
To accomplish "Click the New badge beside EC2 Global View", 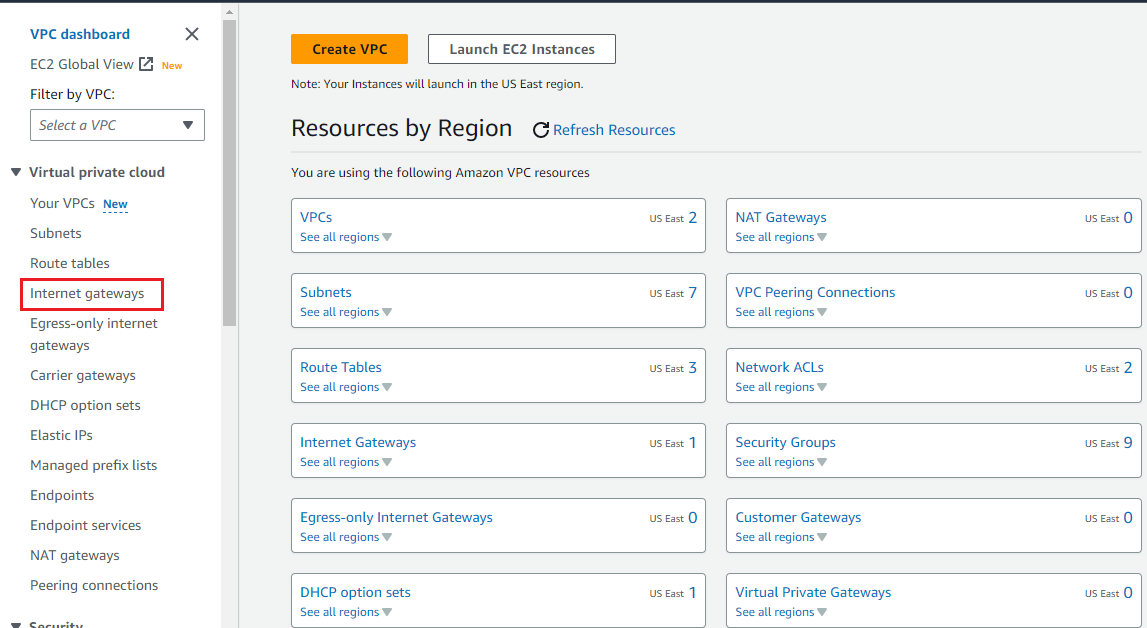I will point(172,66).
